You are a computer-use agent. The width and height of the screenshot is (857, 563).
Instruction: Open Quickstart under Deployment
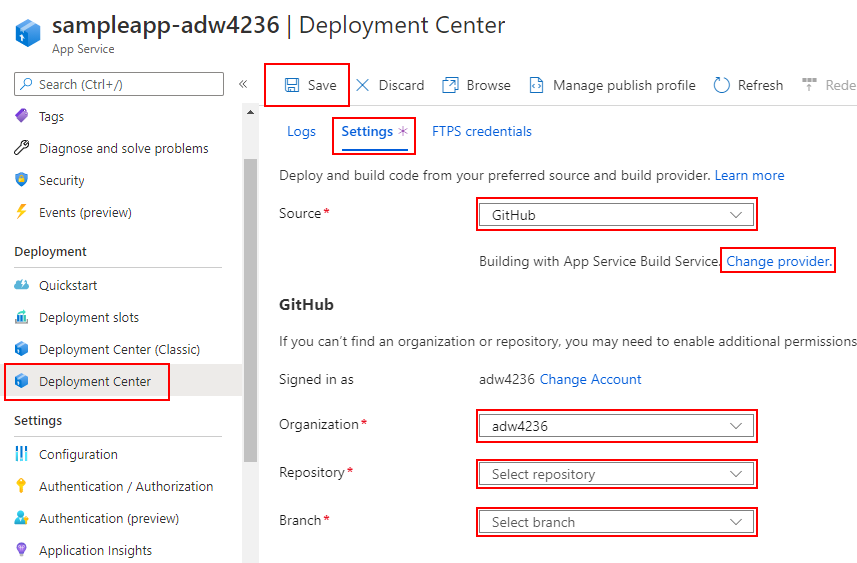(x=68, y=285)
